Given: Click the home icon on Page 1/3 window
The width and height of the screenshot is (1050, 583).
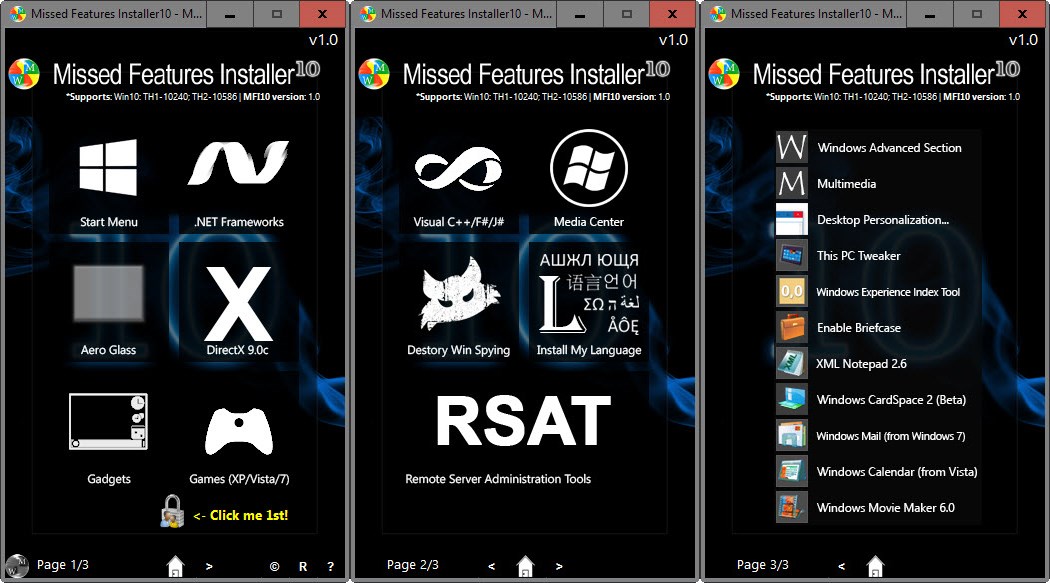Looking at the screenshot, I should [175, 566].
